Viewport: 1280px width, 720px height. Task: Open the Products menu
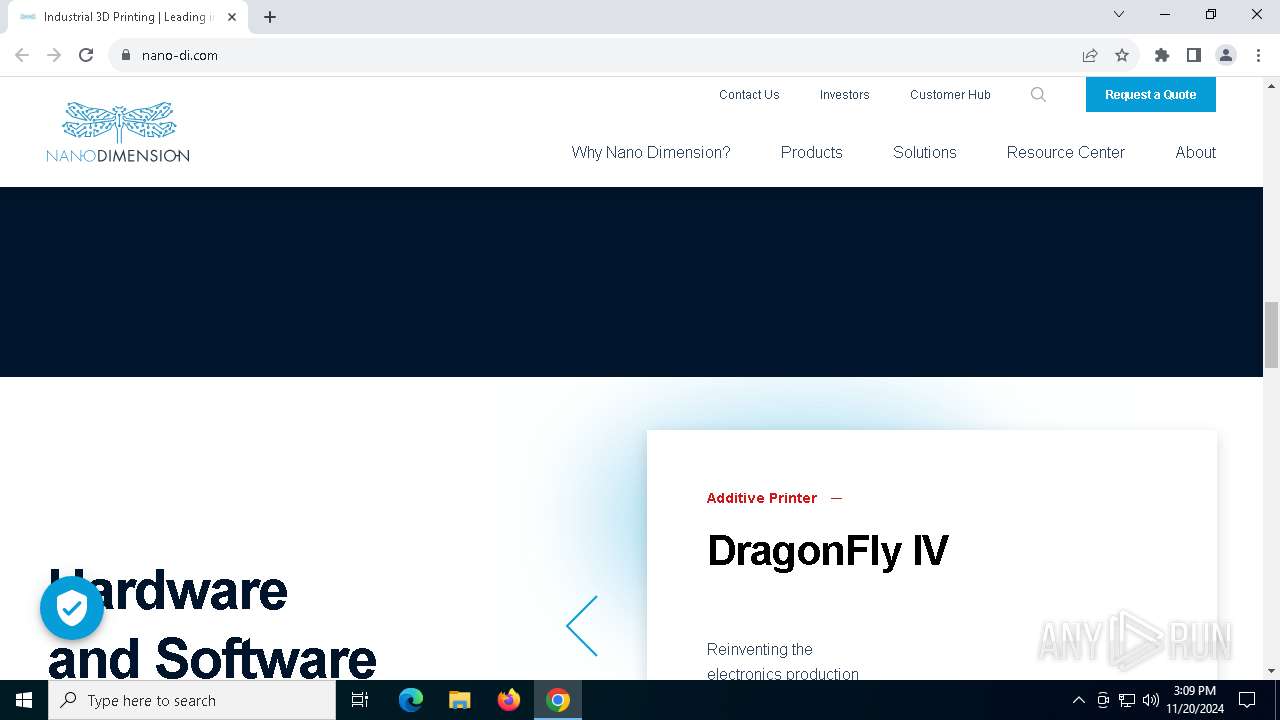812,152
